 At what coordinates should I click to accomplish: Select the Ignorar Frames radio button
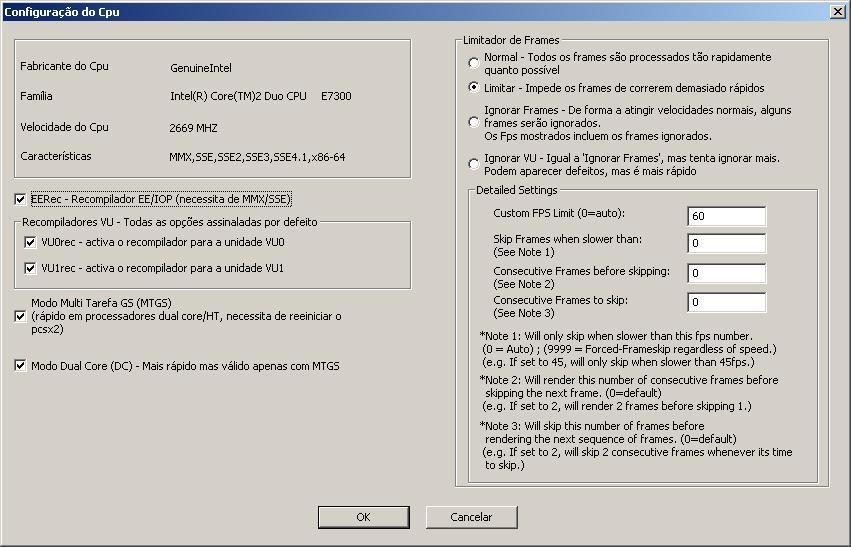[x=474, y=122]
